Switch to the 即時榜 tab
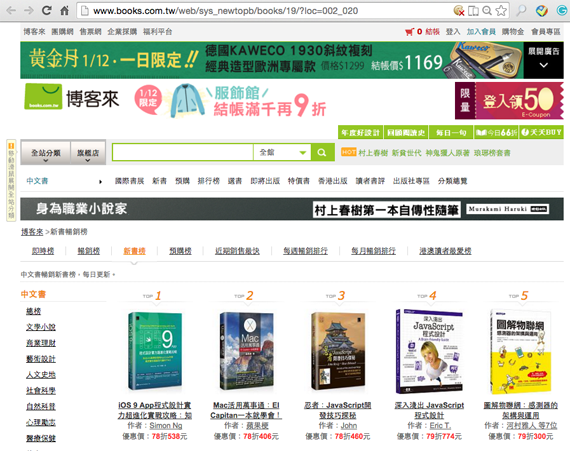570x451 pixels. click(x=43, y=251)
